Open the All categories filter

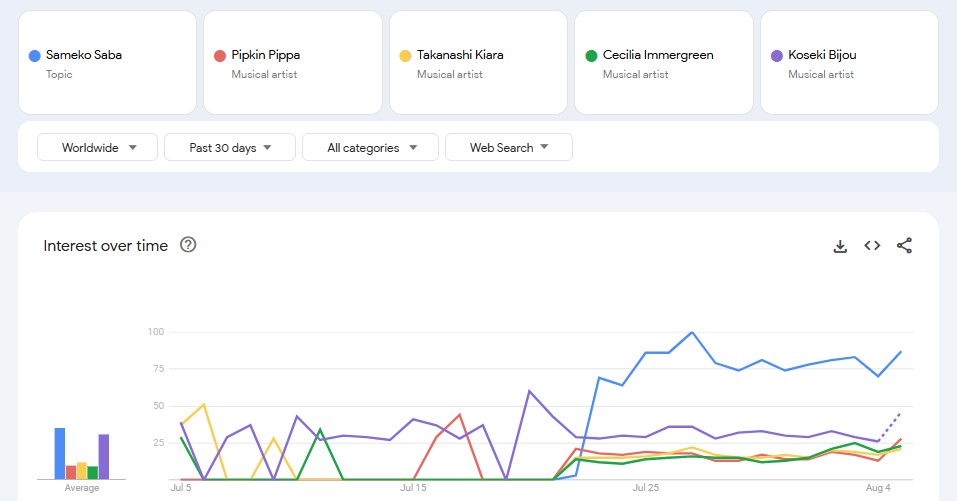pos(370,147)
